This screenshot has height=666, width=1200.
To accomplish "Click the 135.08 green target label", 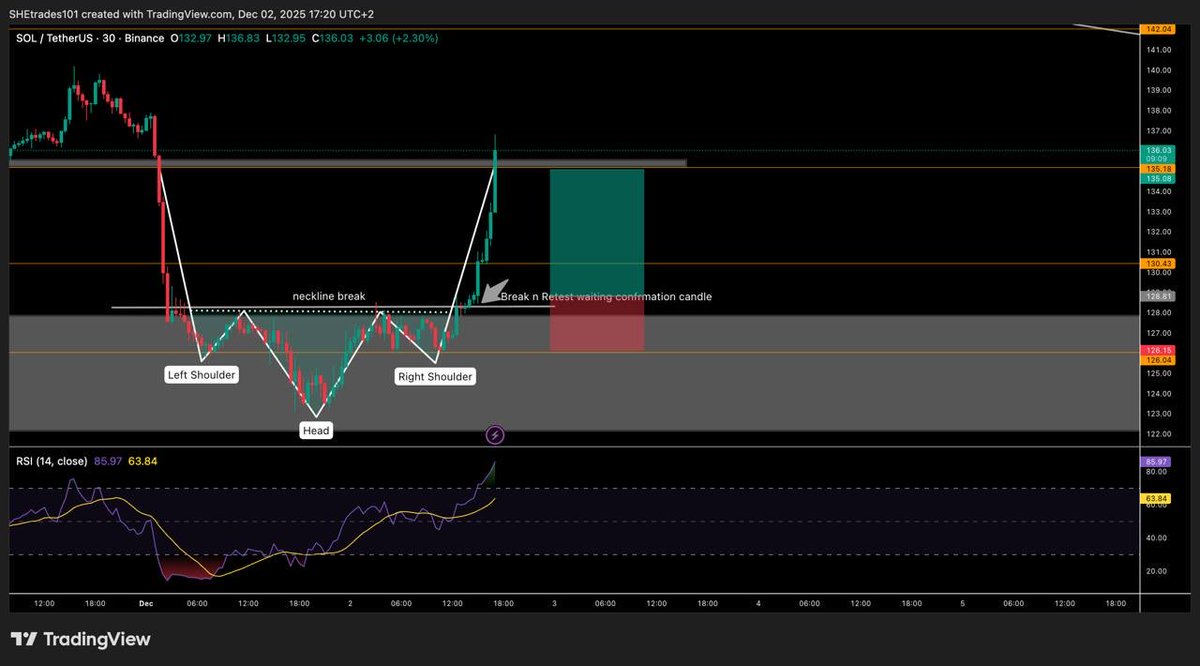I will (1157, 179).
